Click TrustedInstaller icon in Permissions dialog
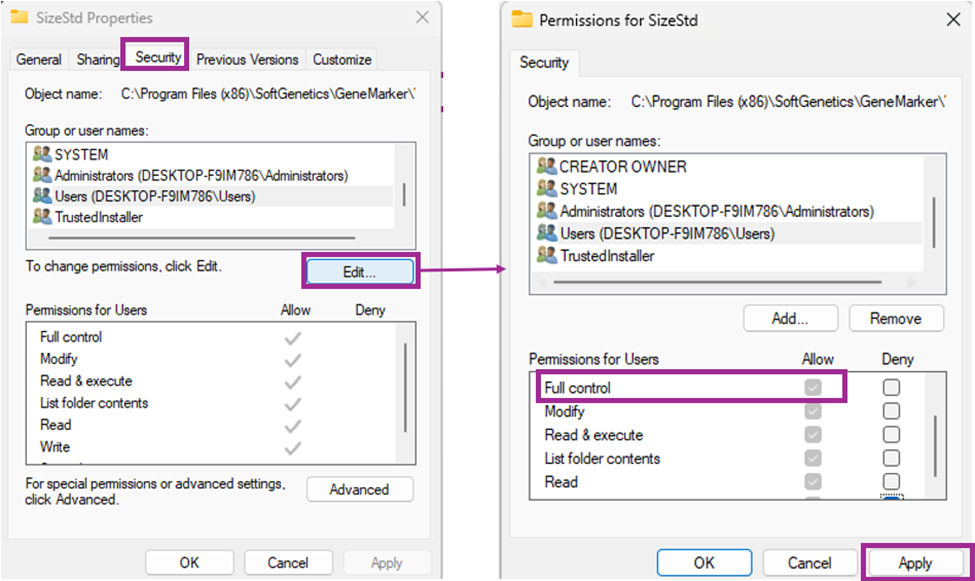 (x=547, y=256)
